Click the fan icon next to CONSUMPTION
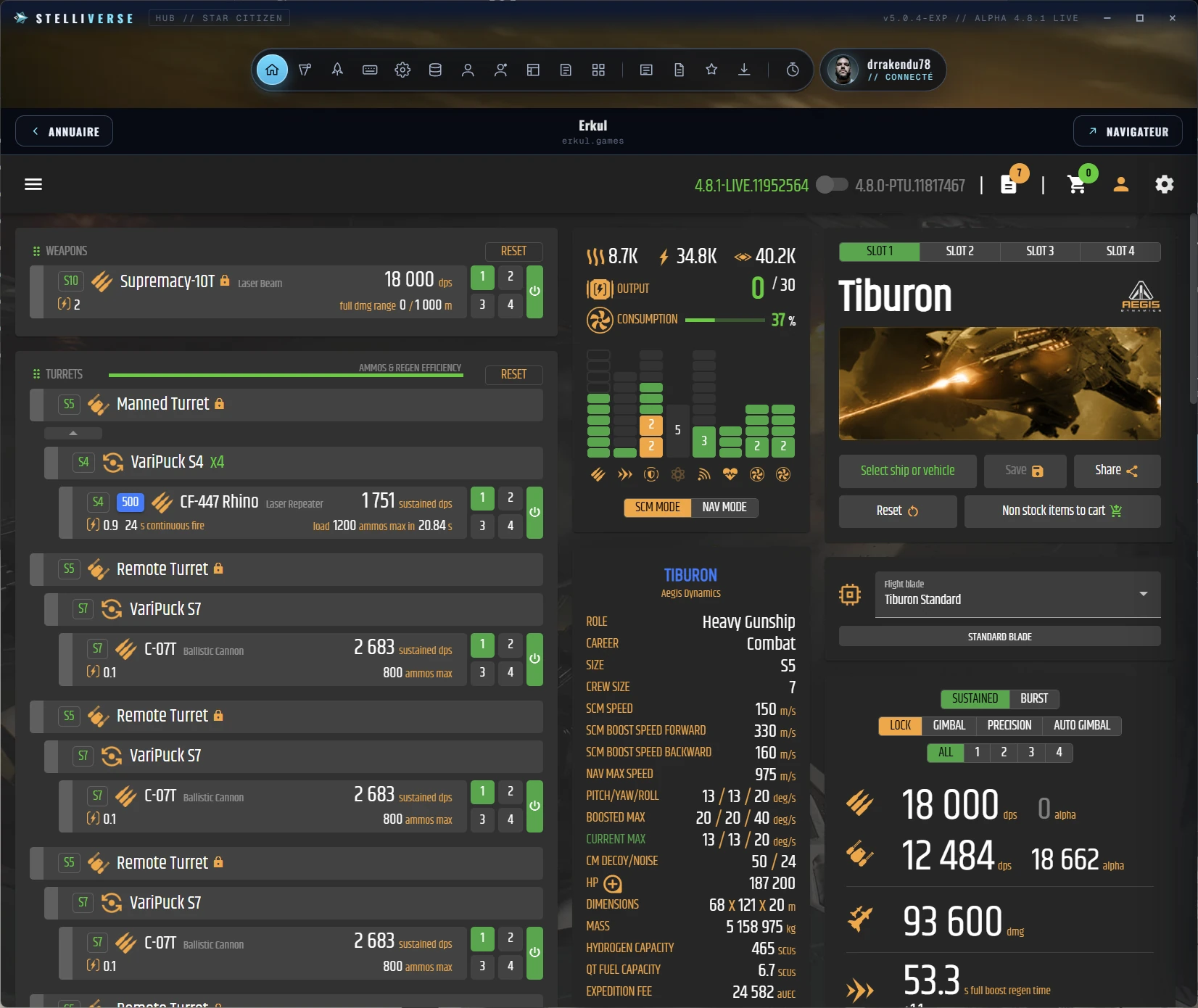 [x=600, y=320]
